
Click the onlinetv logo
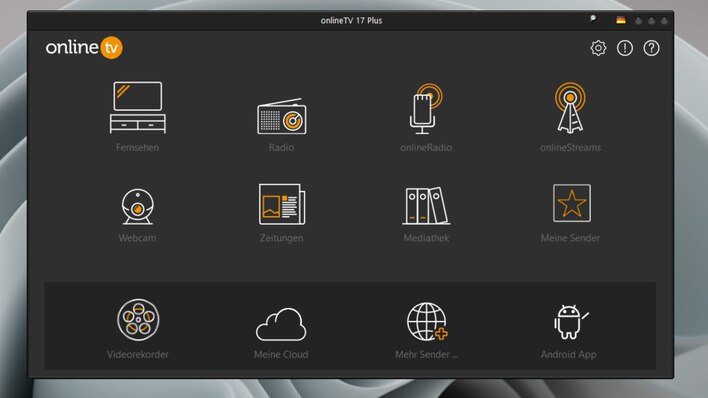point(84,47)
